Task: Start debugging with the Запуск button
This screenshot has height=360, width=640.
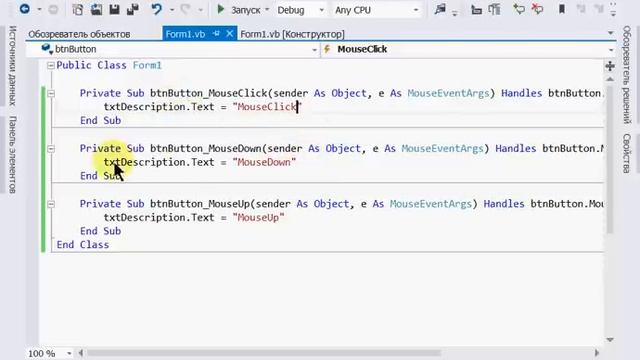Action: coord(238,10)
